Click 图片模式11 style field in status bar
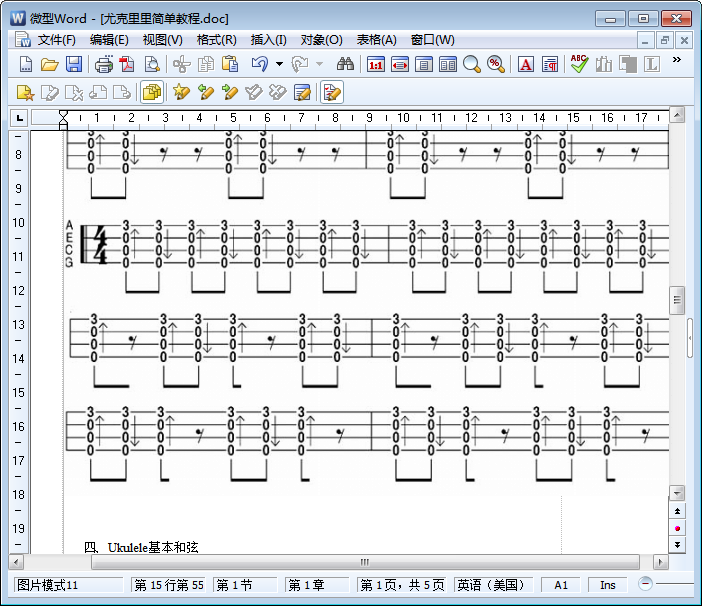Image resolution: width=702 pixels, height=606 pixels. click(68, 585)
